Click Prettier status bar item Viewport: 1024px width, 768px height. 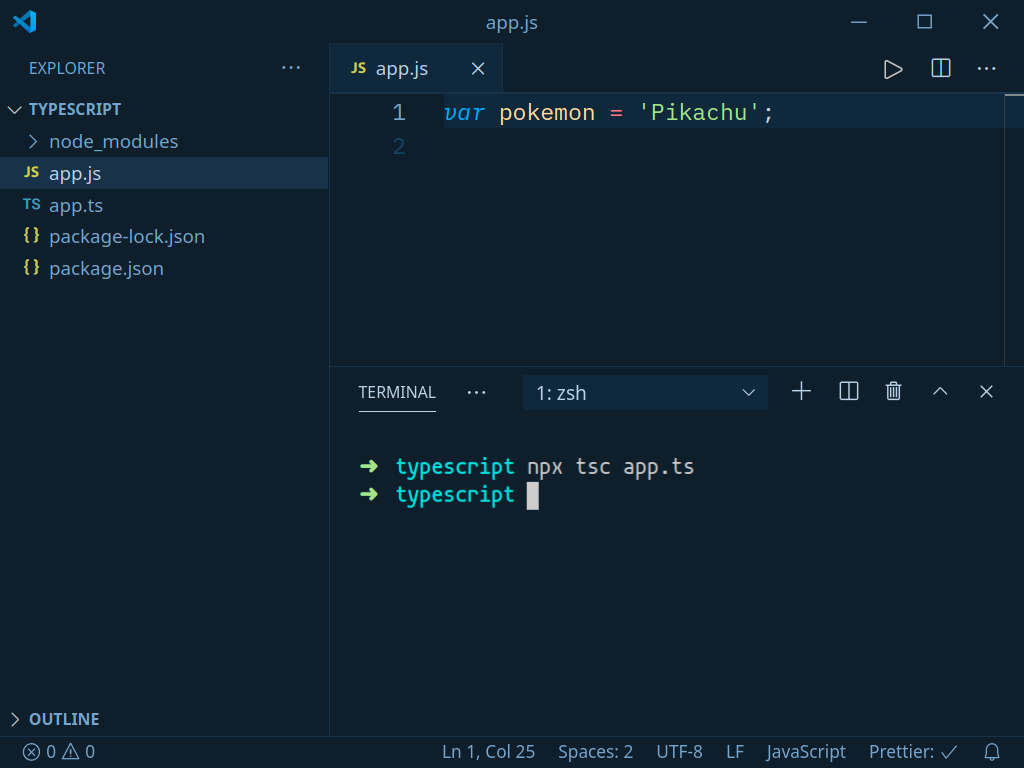[913, 752]
